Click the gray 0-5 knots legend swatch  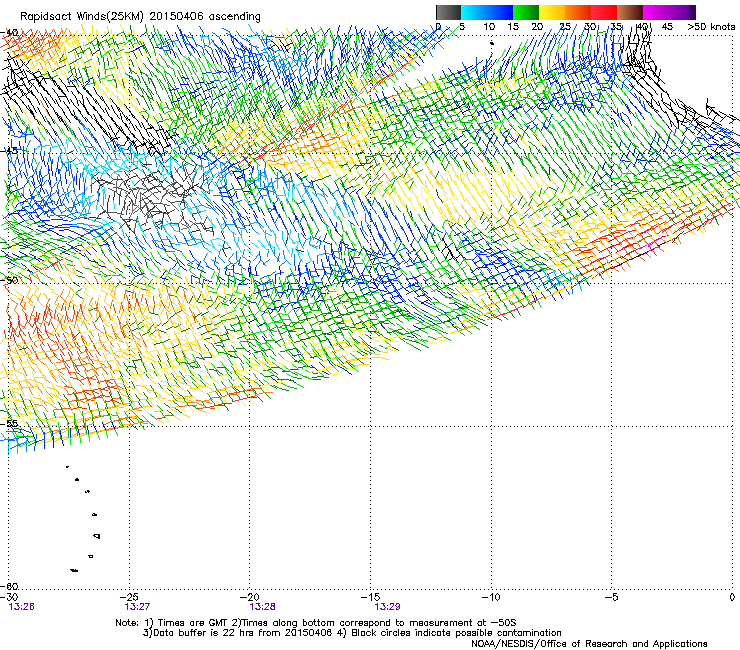[448, 12]
